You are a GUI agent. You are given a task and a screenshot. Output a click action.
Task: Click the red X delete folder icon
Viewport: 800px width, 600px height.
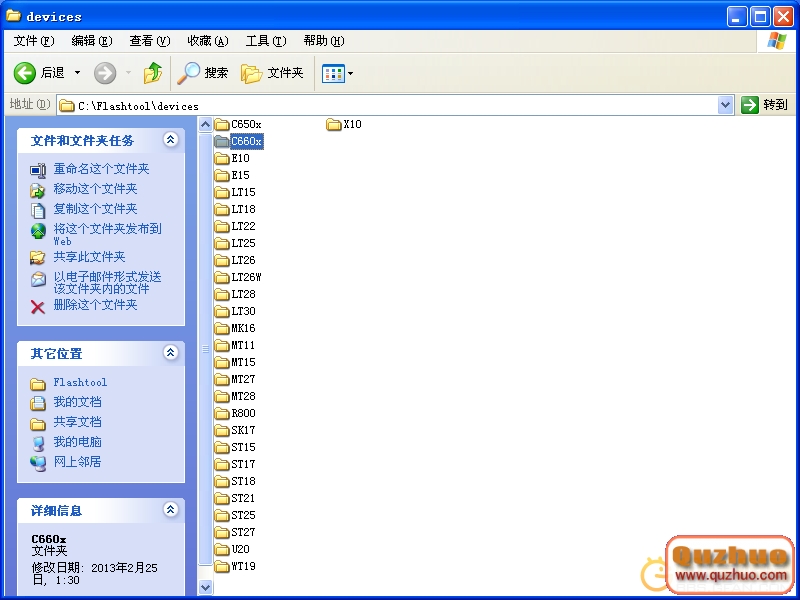38,307
